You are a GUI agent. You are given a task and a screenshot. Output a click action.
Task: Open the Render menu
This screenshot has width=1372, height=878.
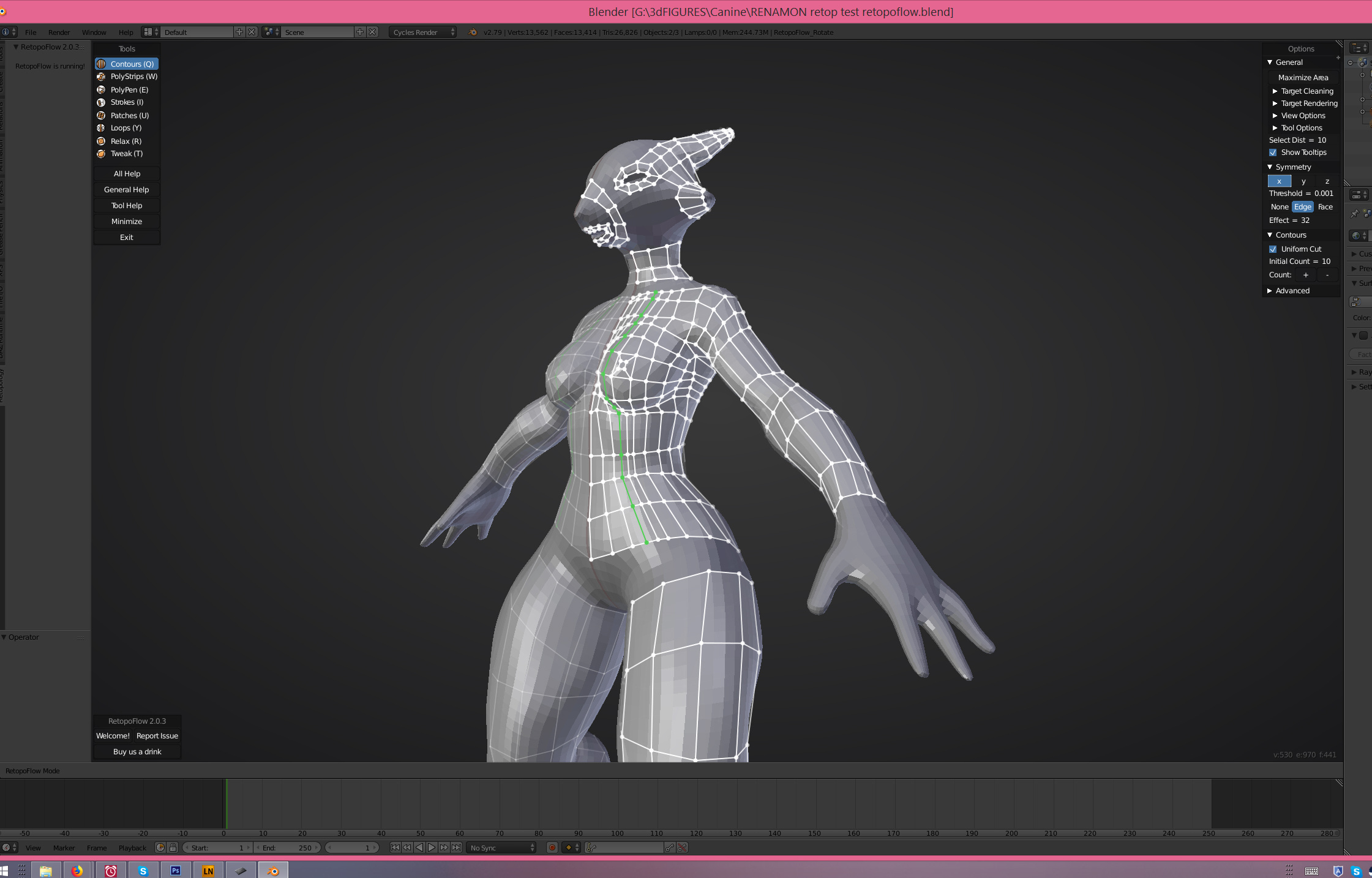(59, 32)
